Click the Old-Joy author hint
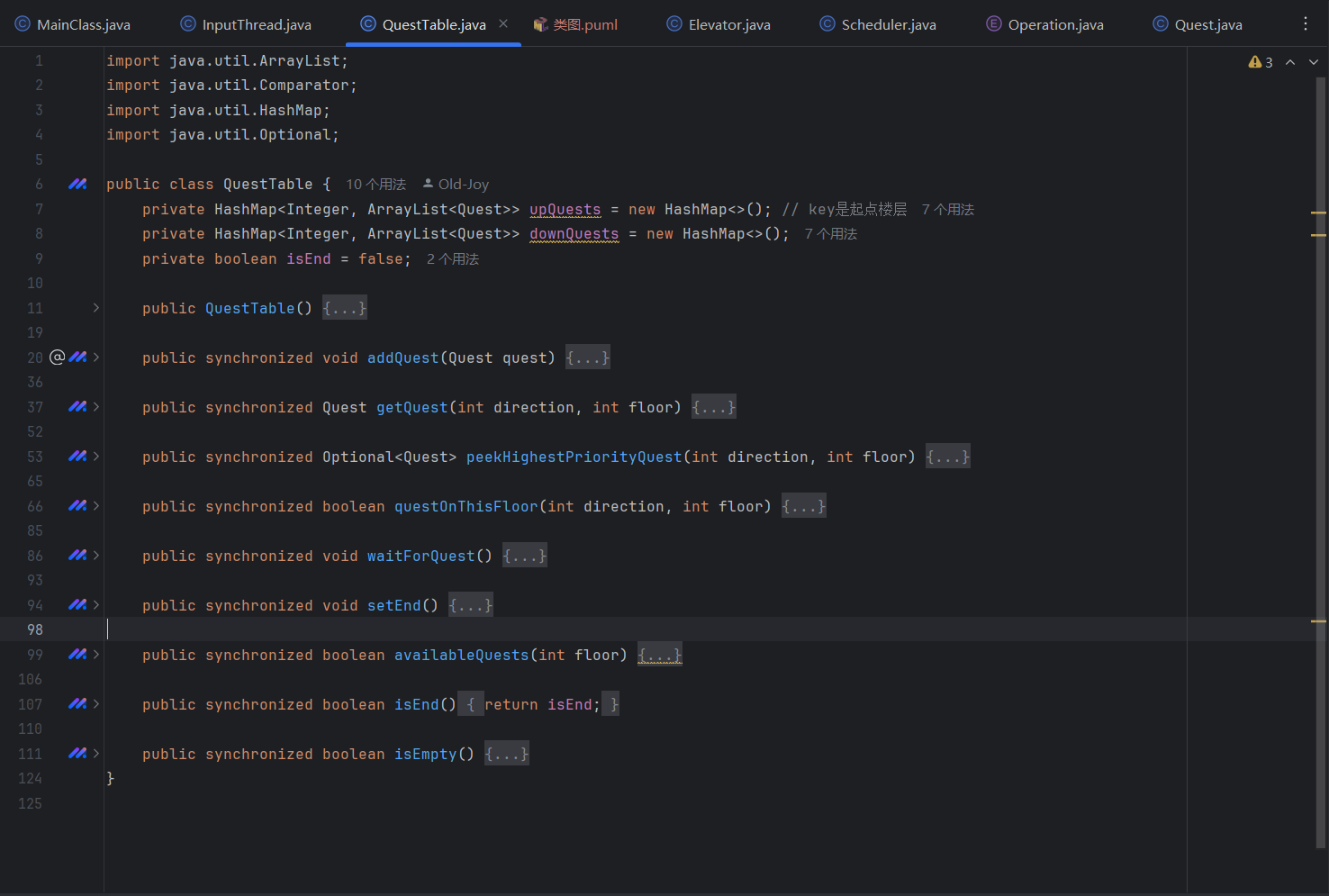 (463, 185)
